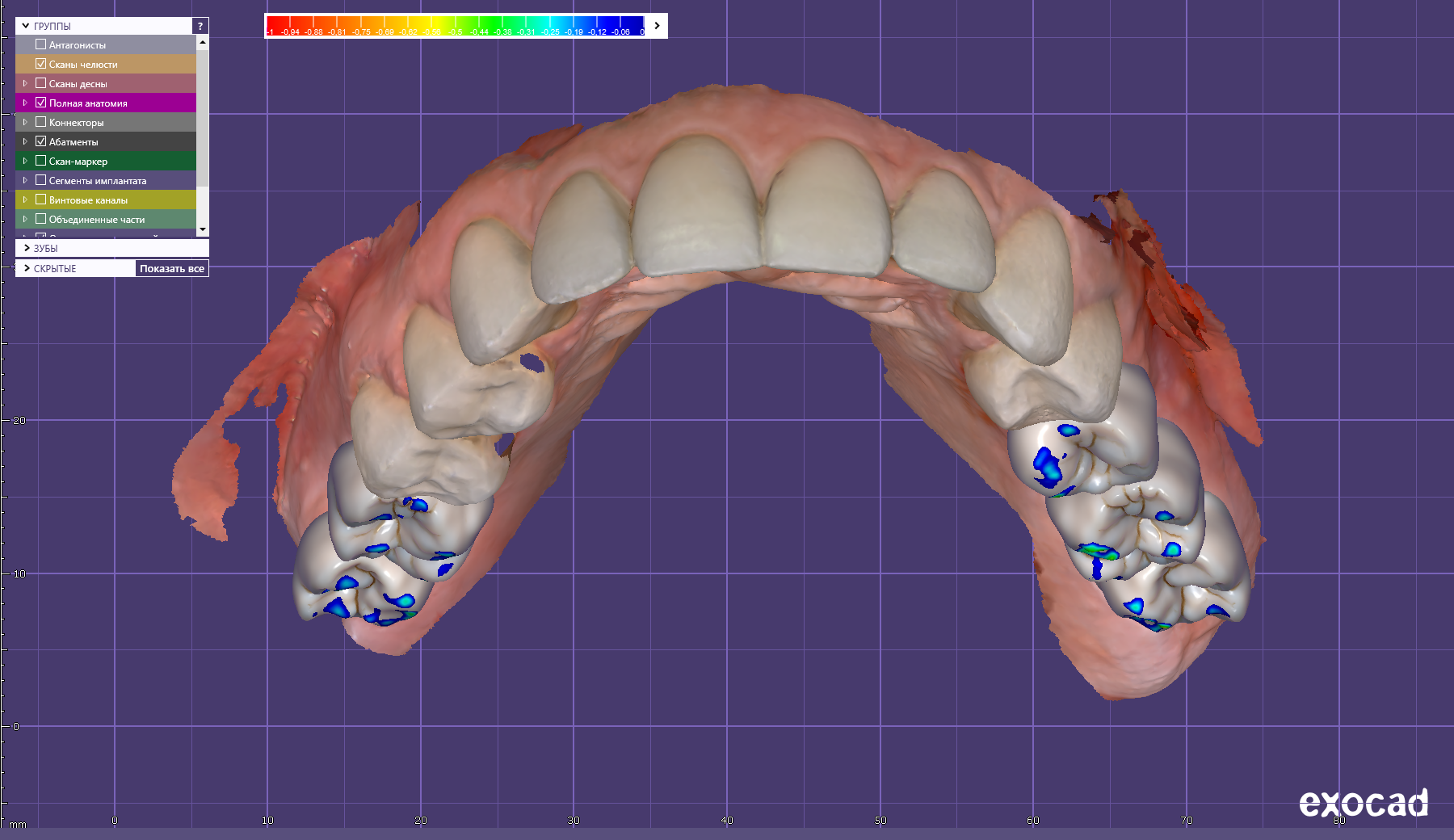Screen dimensions: 1454x840
Task: Expand the Объединенные части group
Action: [25, 219]
